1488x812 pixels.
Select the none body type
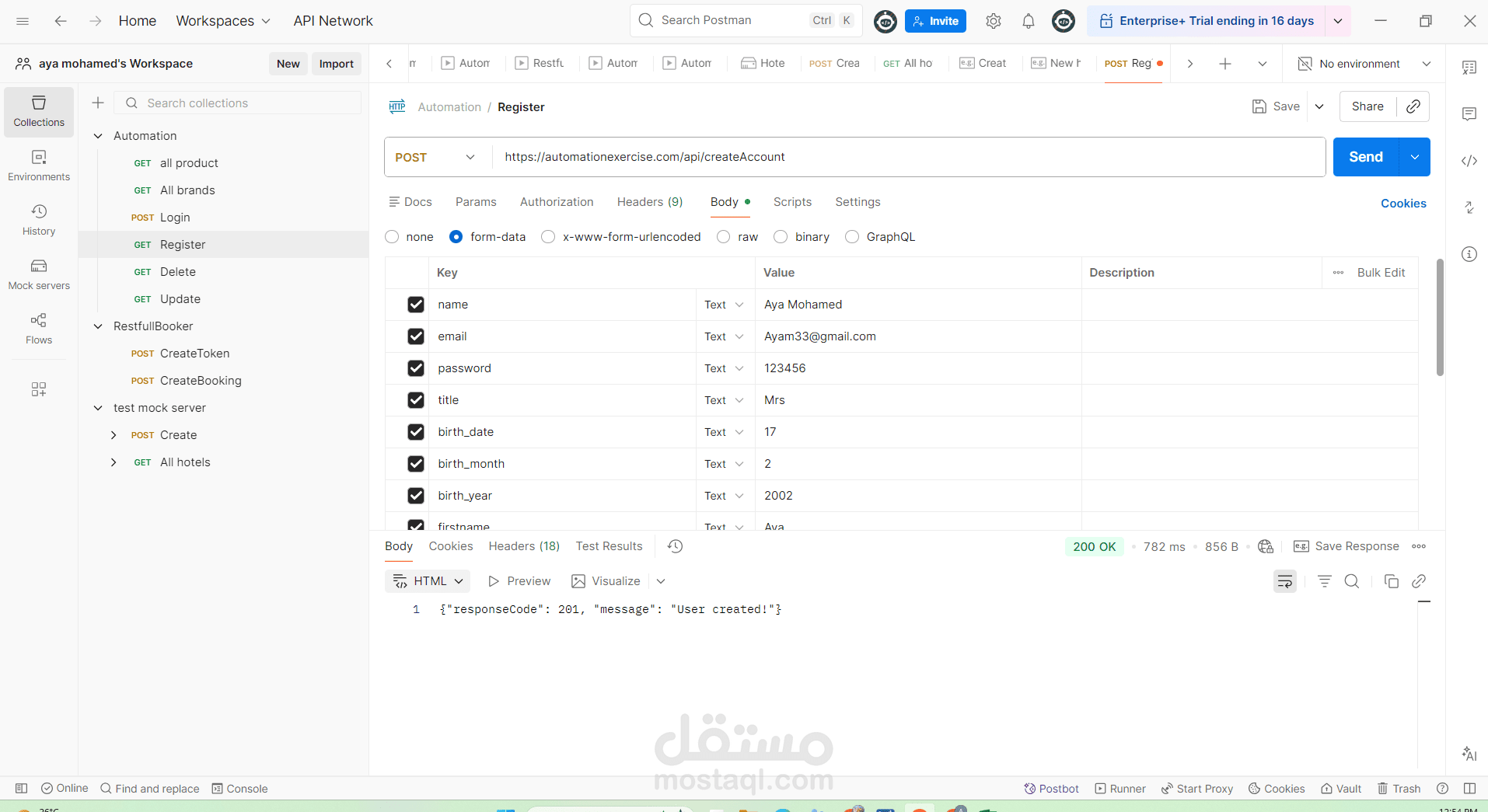[392, 237]
